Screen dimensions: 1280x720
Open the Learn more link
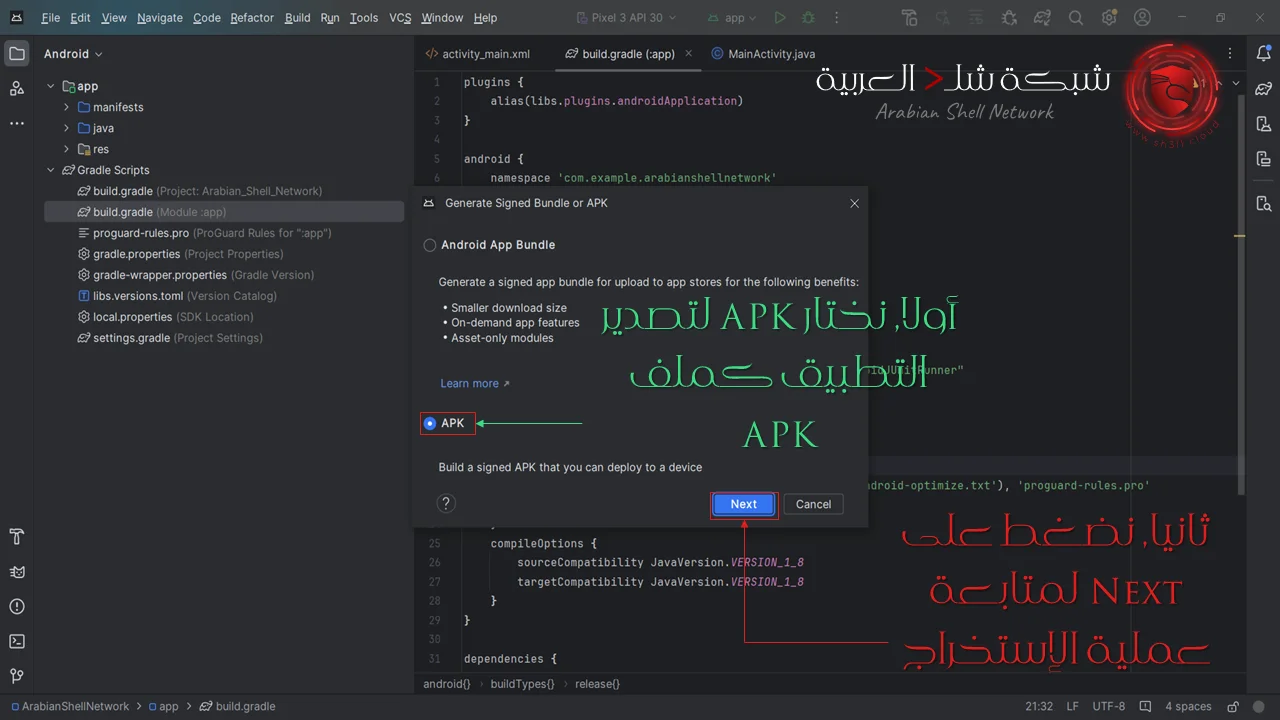click(x=475, y=383)
